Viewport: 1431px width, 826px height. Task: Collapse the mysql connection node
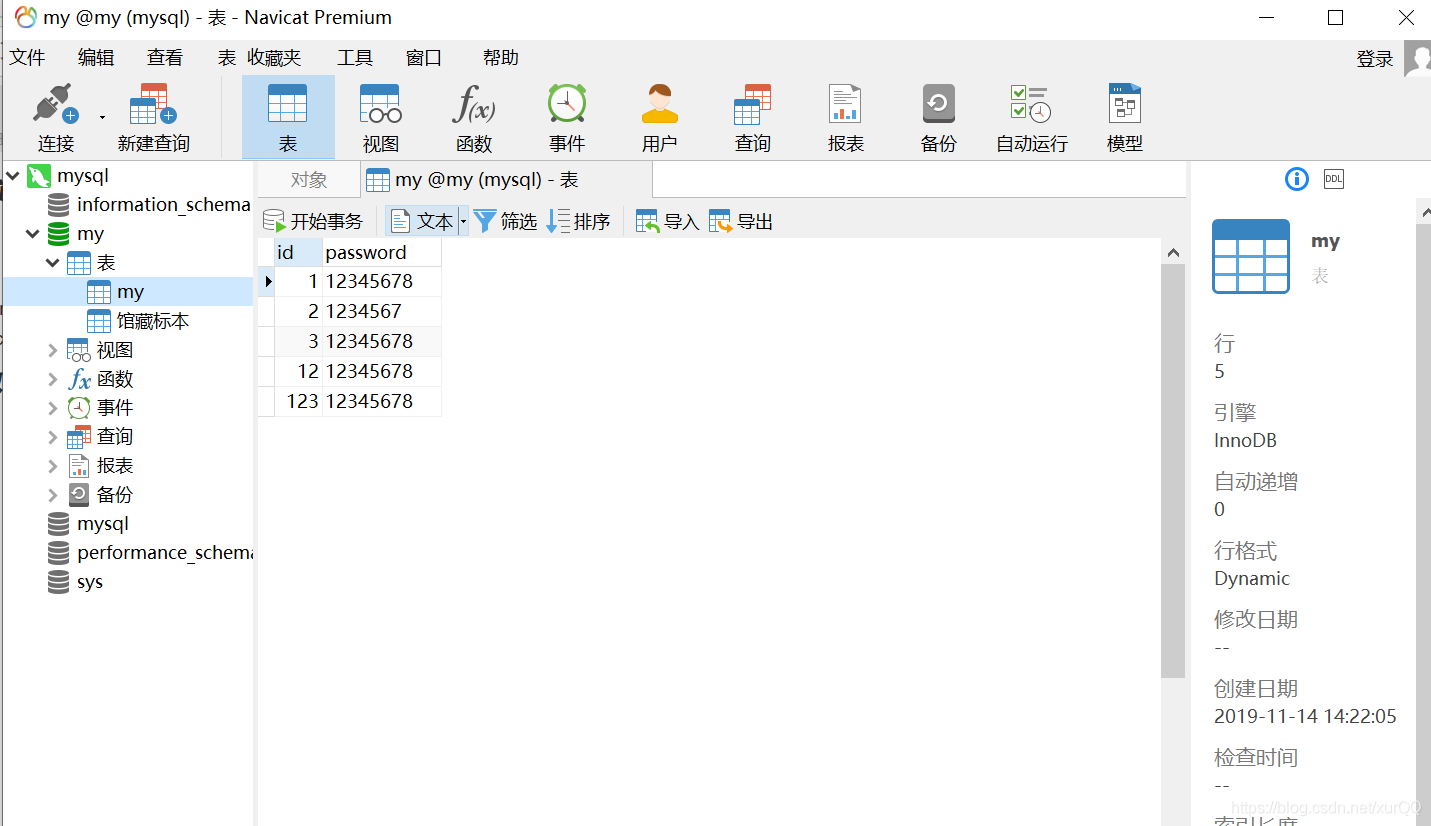pos(13,176)
